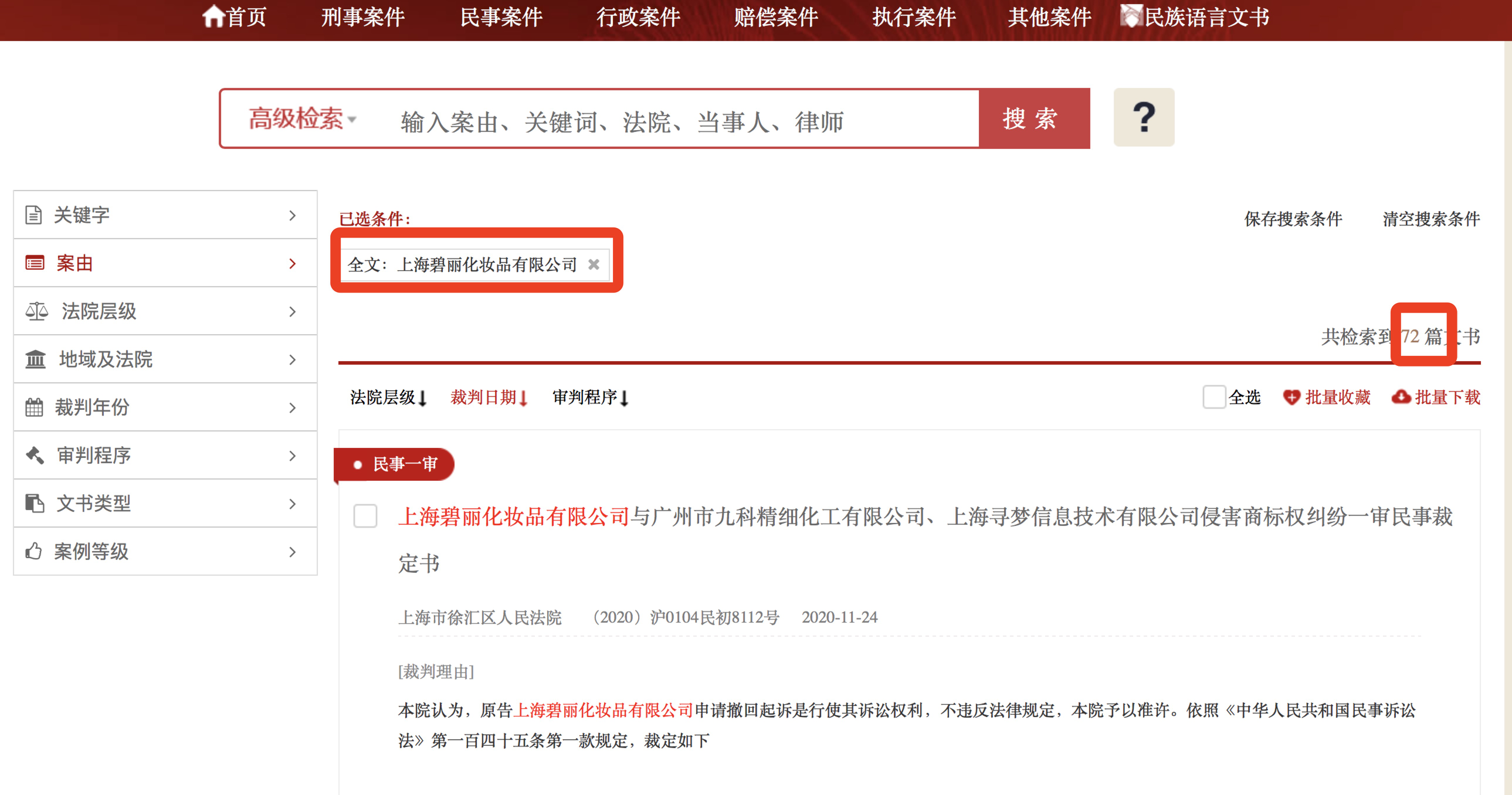
Task: Expand the 裁判年份 filter chevron
Action: [292, 408]
